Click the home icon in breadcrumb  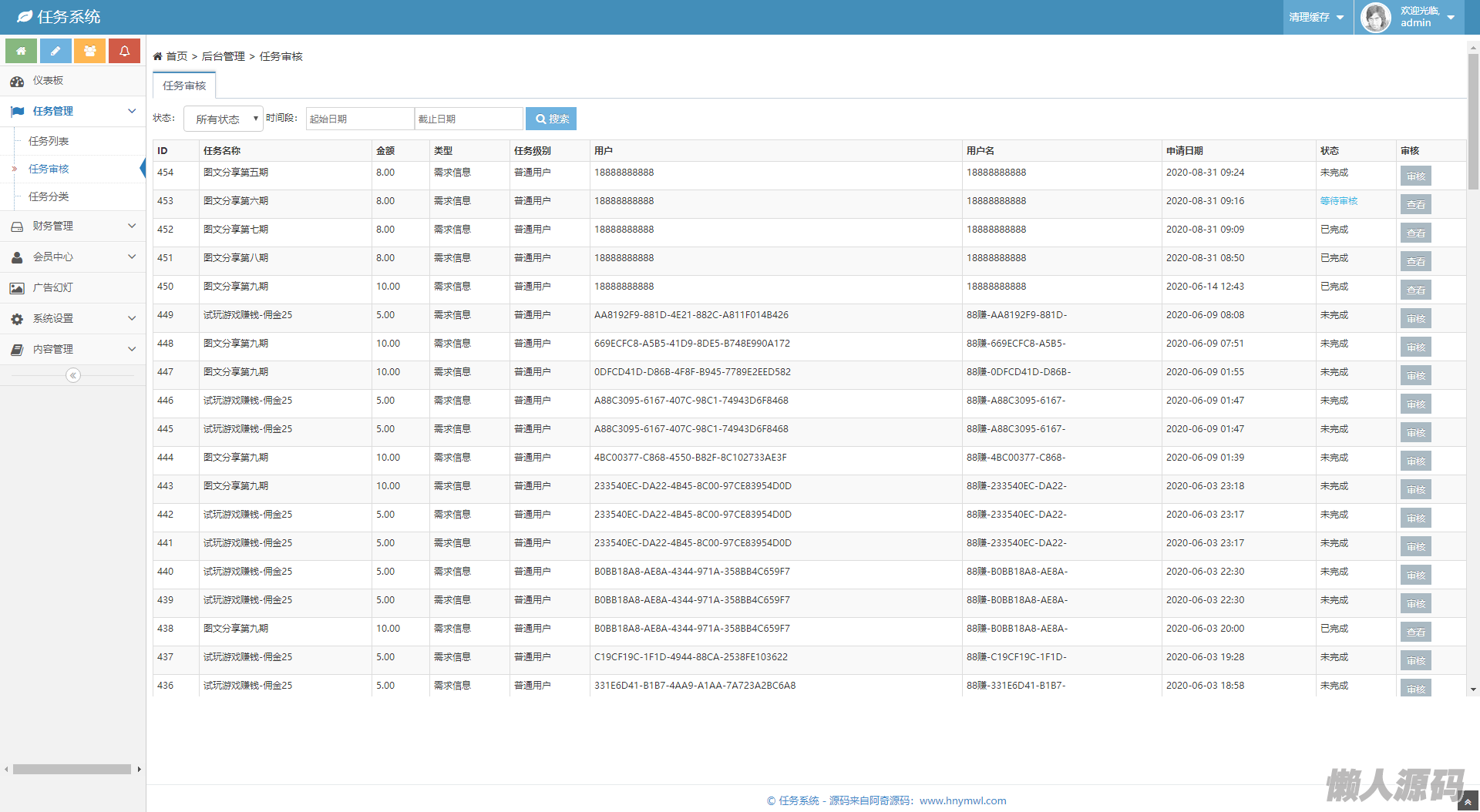[x=158, y=56]
